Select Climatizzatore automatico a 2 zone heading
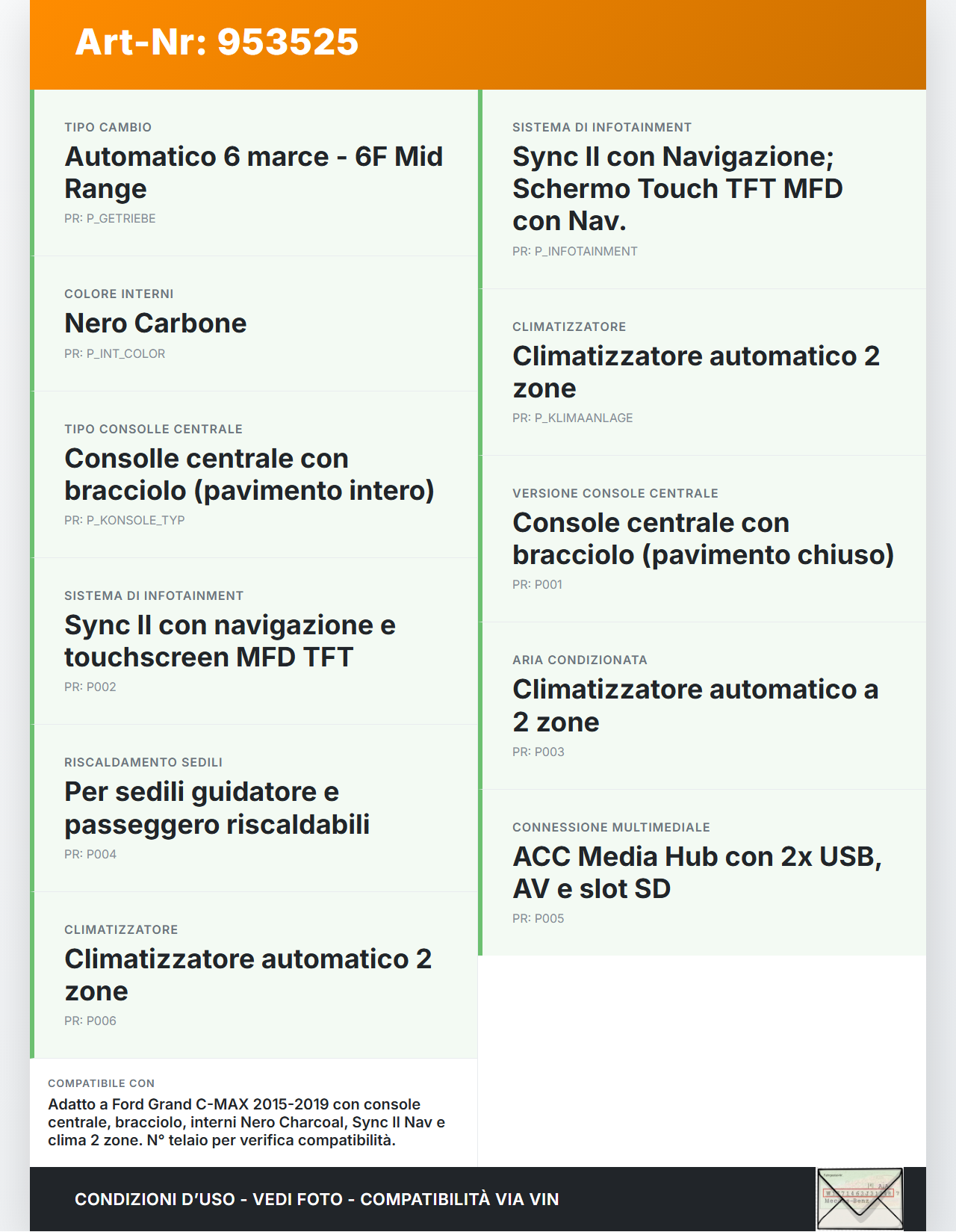The height and width of the screenshot is (1232, 956). coord(695,705)
